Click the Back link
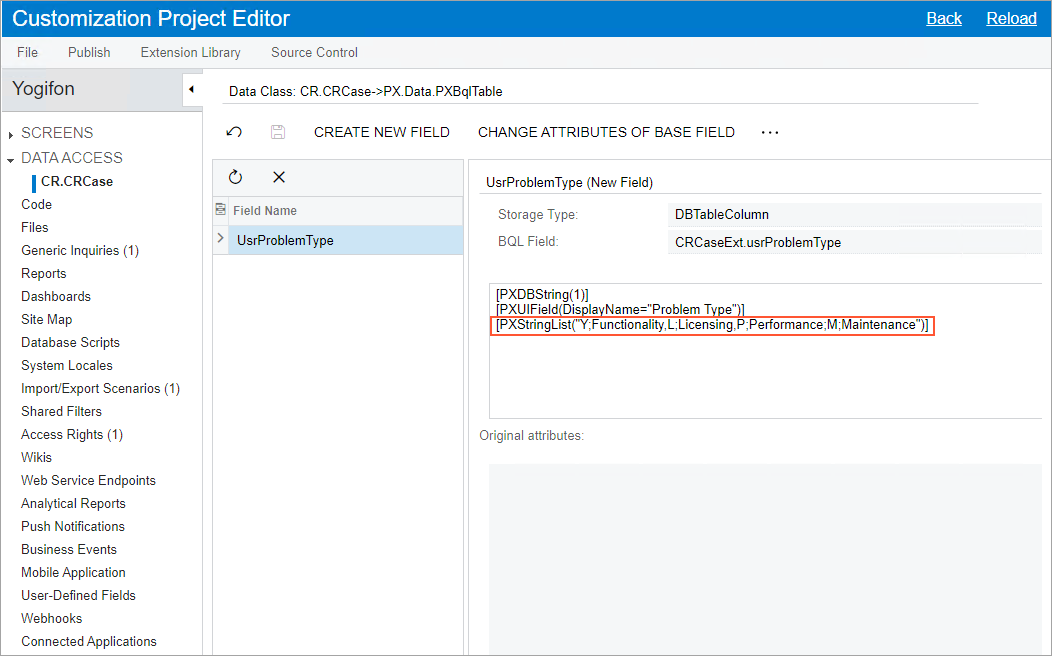 (x=943, y=18)
